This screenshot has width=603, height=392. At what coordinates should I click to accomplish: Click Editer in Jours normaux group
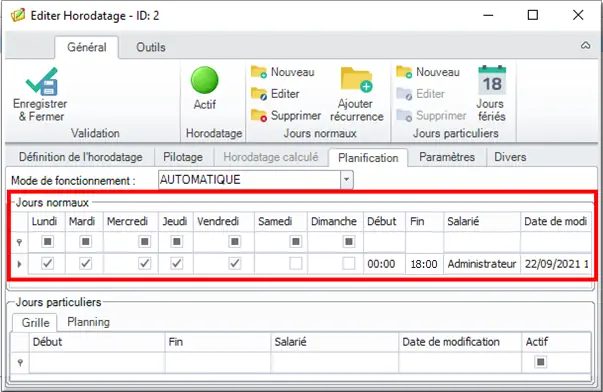[x=275, y=93]
